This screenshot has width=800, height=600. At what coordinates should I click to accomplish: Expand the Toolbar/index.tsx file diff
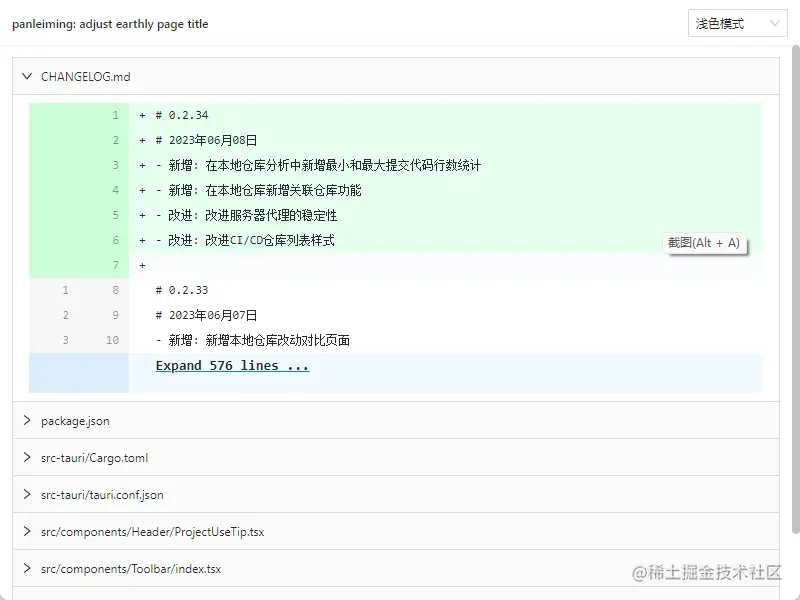tap(27, 568)
